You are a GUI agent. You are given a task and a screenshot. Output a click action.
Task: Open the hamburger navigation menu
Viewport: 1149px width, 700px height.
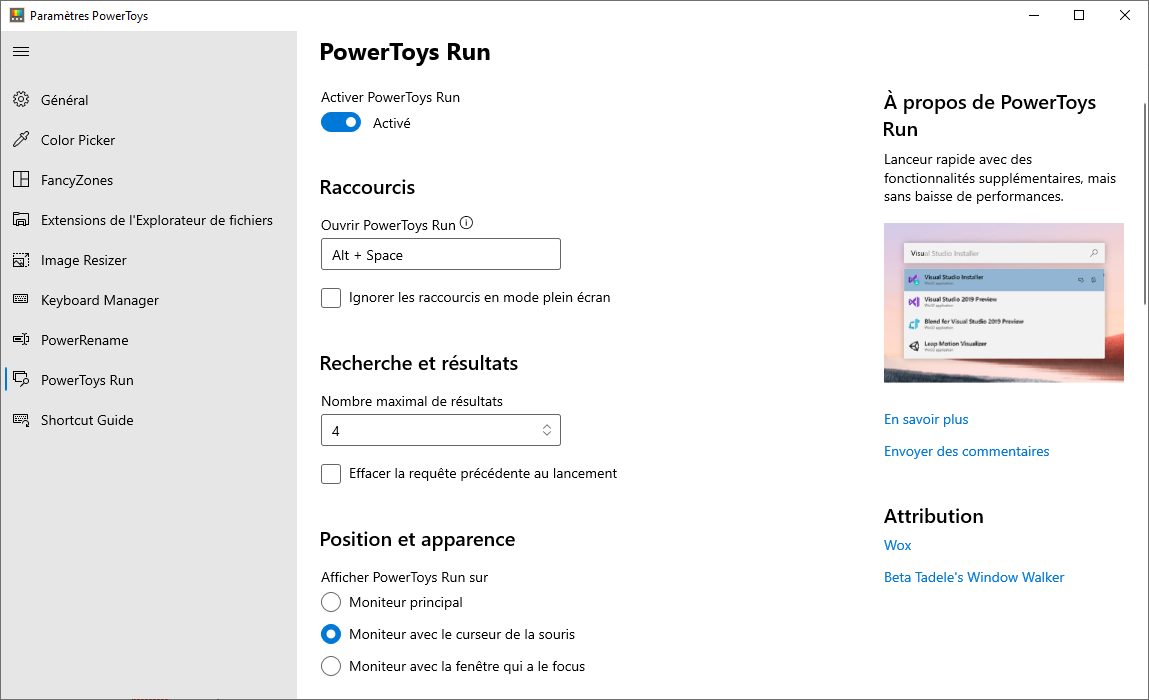(21, 51)
